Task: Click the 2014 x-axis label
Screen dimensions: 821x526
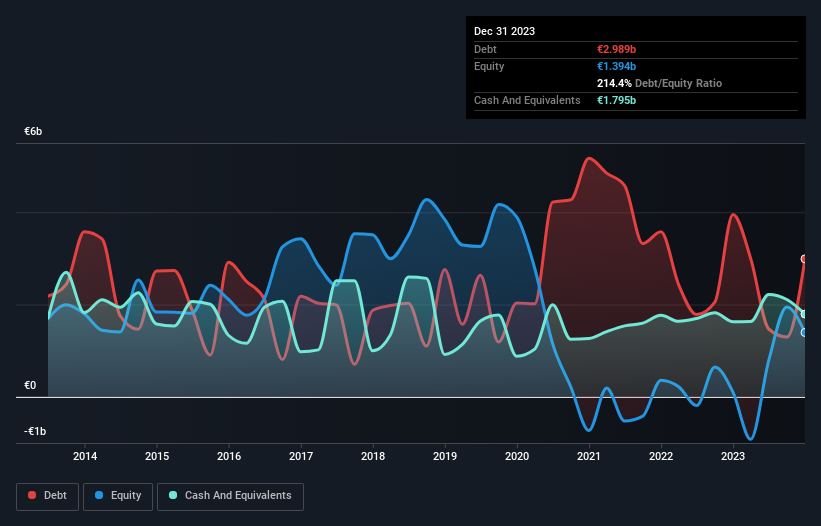Action: 85,456
